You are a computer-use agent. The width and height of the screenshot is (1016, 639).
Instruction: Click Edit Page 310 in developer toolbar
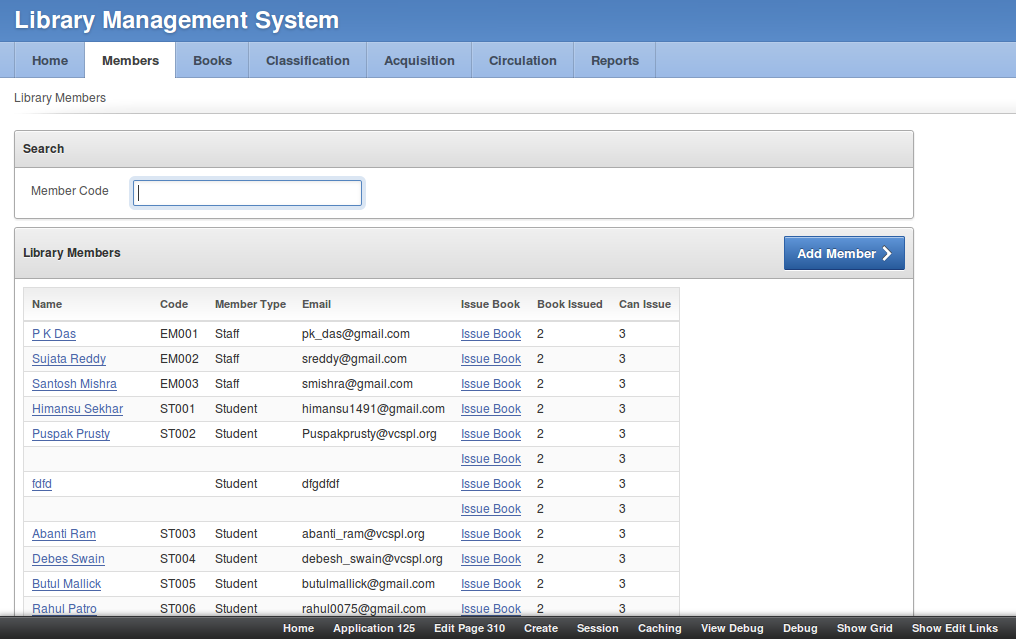(x=469, y=628)
